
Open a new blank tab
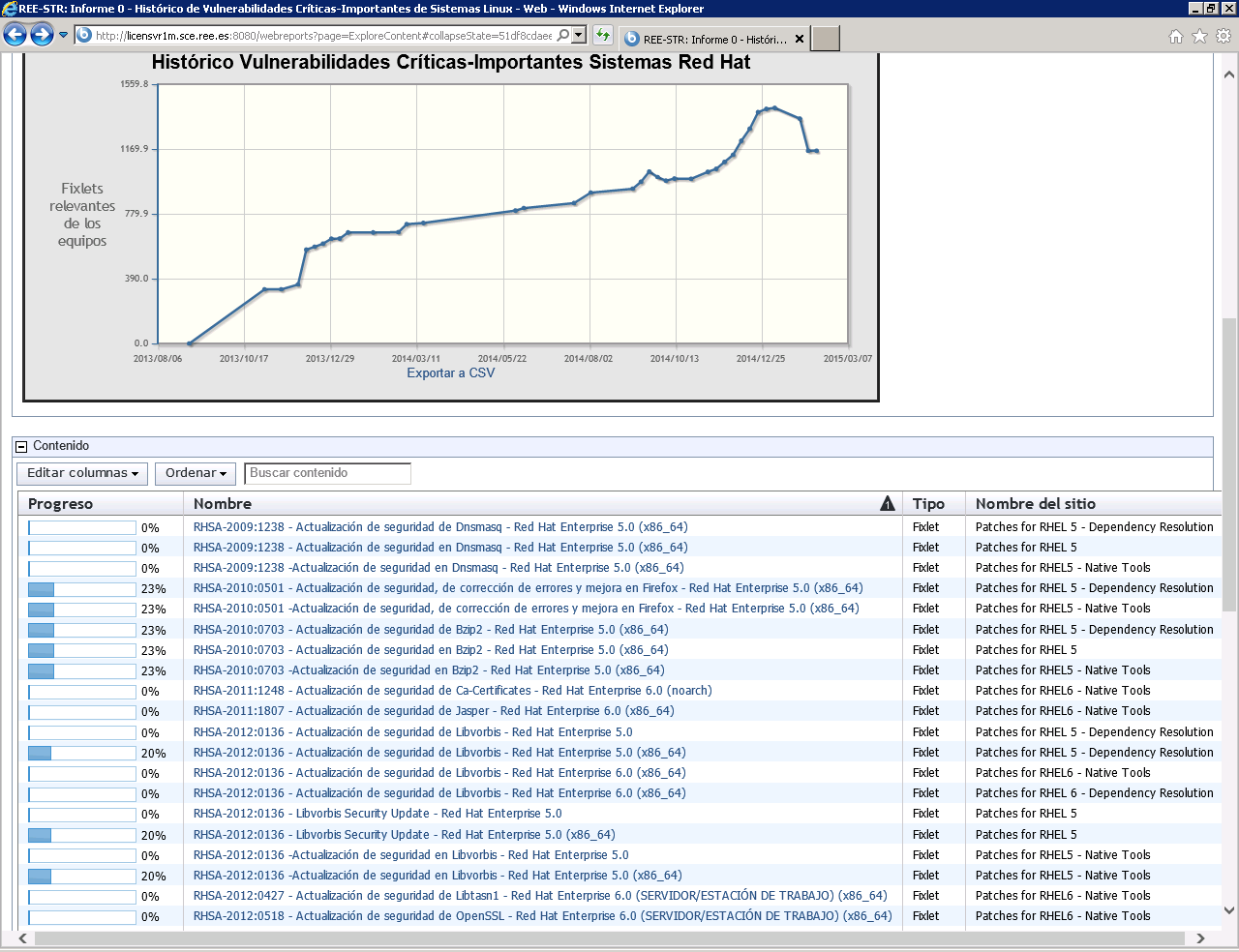click(825, 39)
